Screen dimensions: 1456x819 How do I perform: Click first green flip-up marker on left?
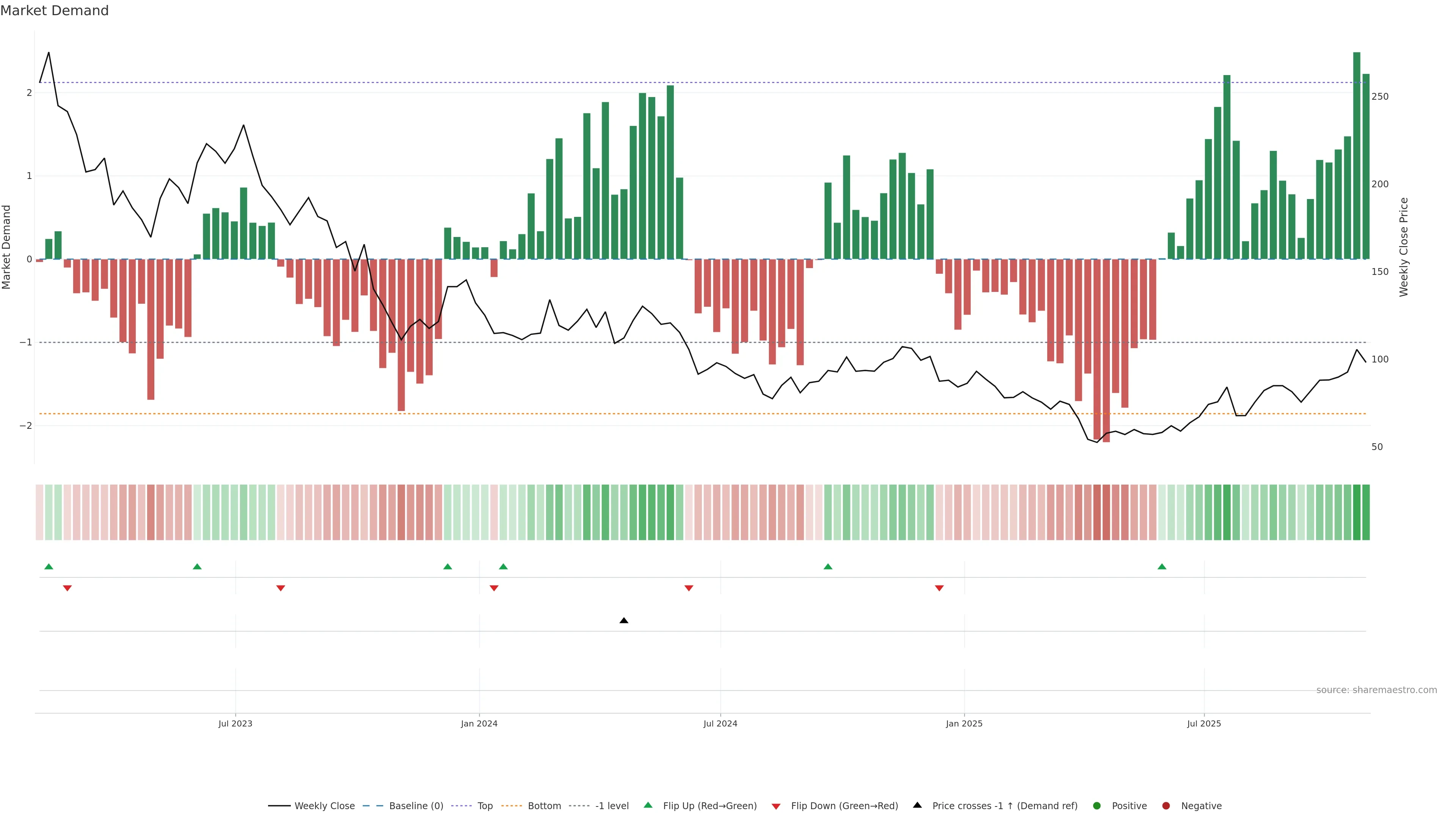pos(49,567)
